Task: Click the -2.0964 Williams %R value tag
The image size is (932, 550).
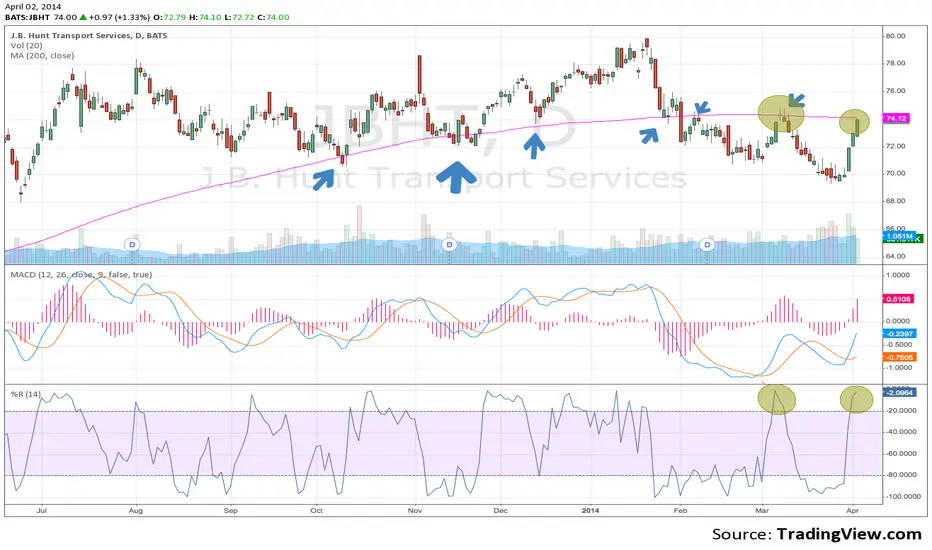Action: pos(899,392)
